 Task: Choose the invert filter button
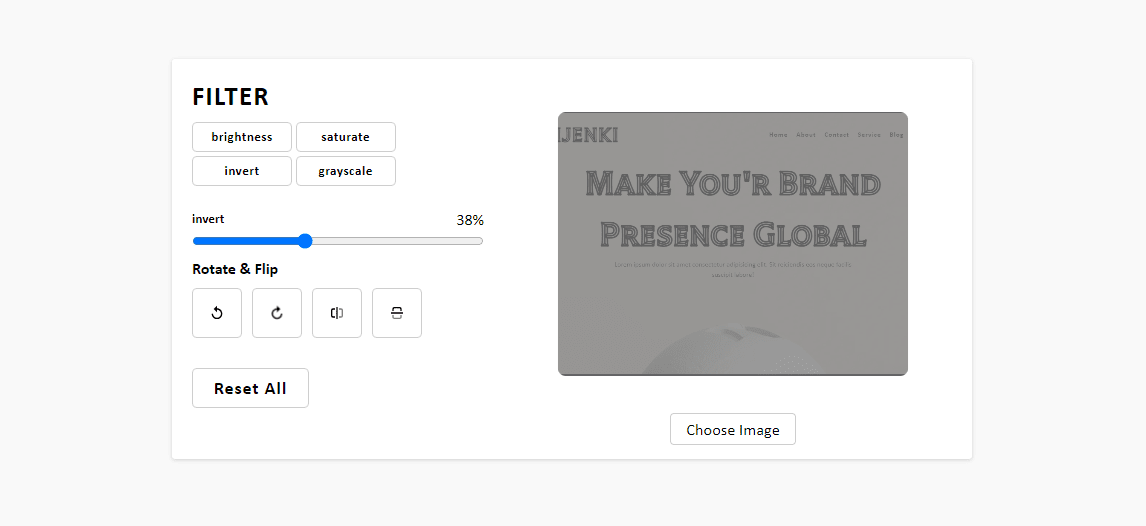point(242,171)
